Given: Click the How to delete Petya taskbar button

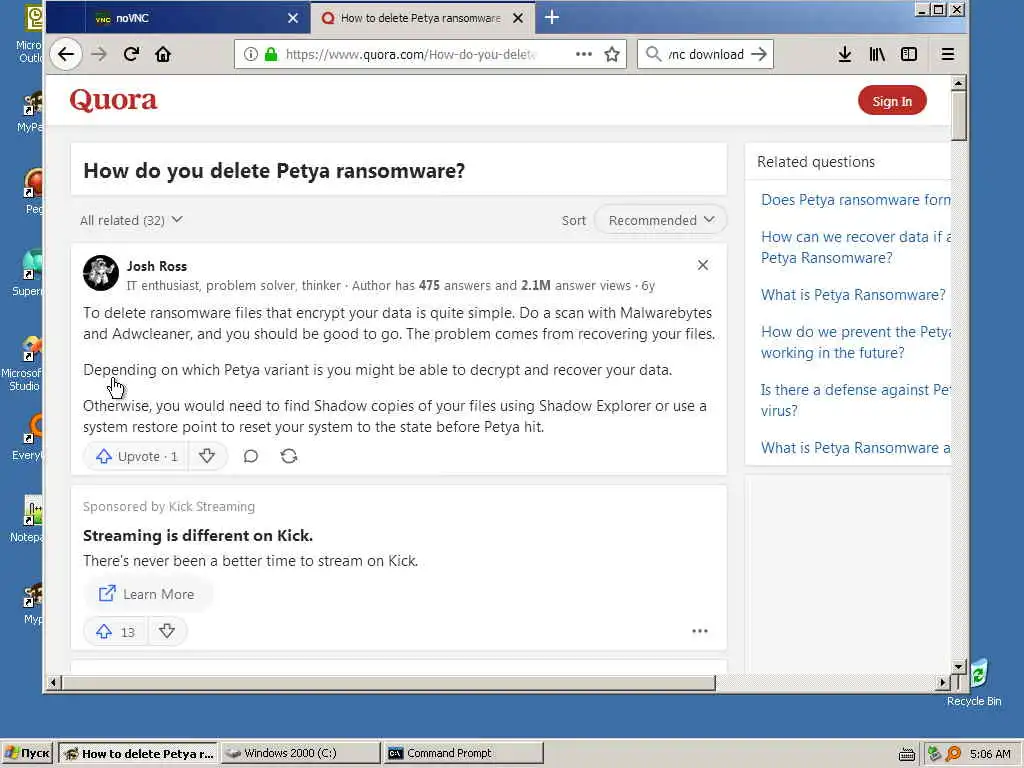Looking at the screenshot, I should pyautogui.click(x=138, y=753).
